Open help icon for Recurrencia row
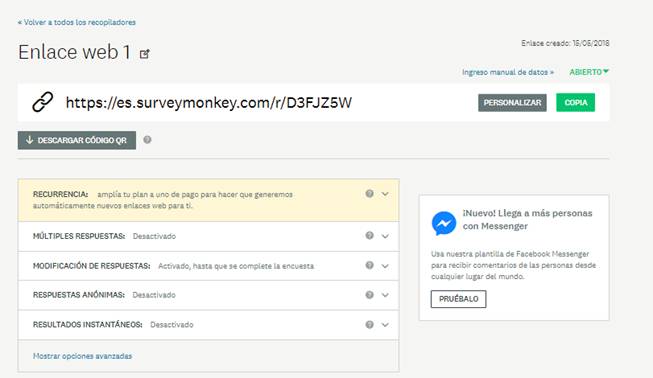The image size is (653, 378). tap(369, 194)
